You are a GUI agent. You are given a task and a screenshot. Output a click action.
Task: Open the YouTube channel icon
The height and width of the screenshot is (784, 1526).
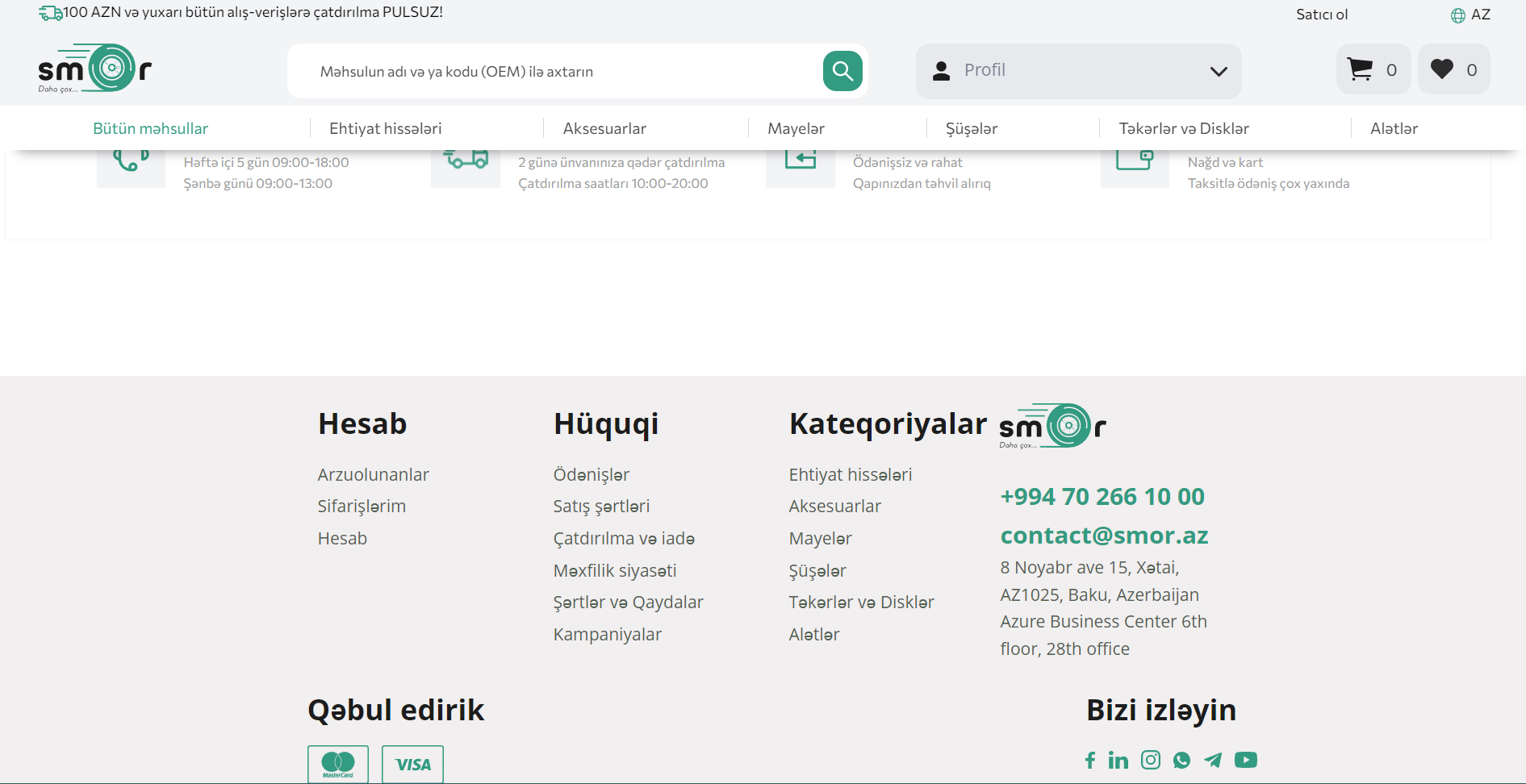pyautogui.click(x=1245, y=760)
